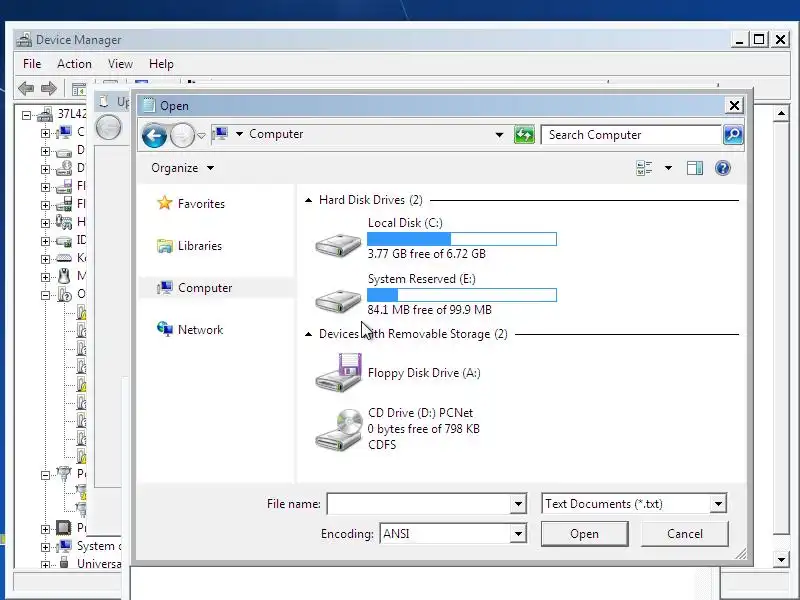Maximize the Device Manager window
The image size is (800, 600).
click(759, 39)
